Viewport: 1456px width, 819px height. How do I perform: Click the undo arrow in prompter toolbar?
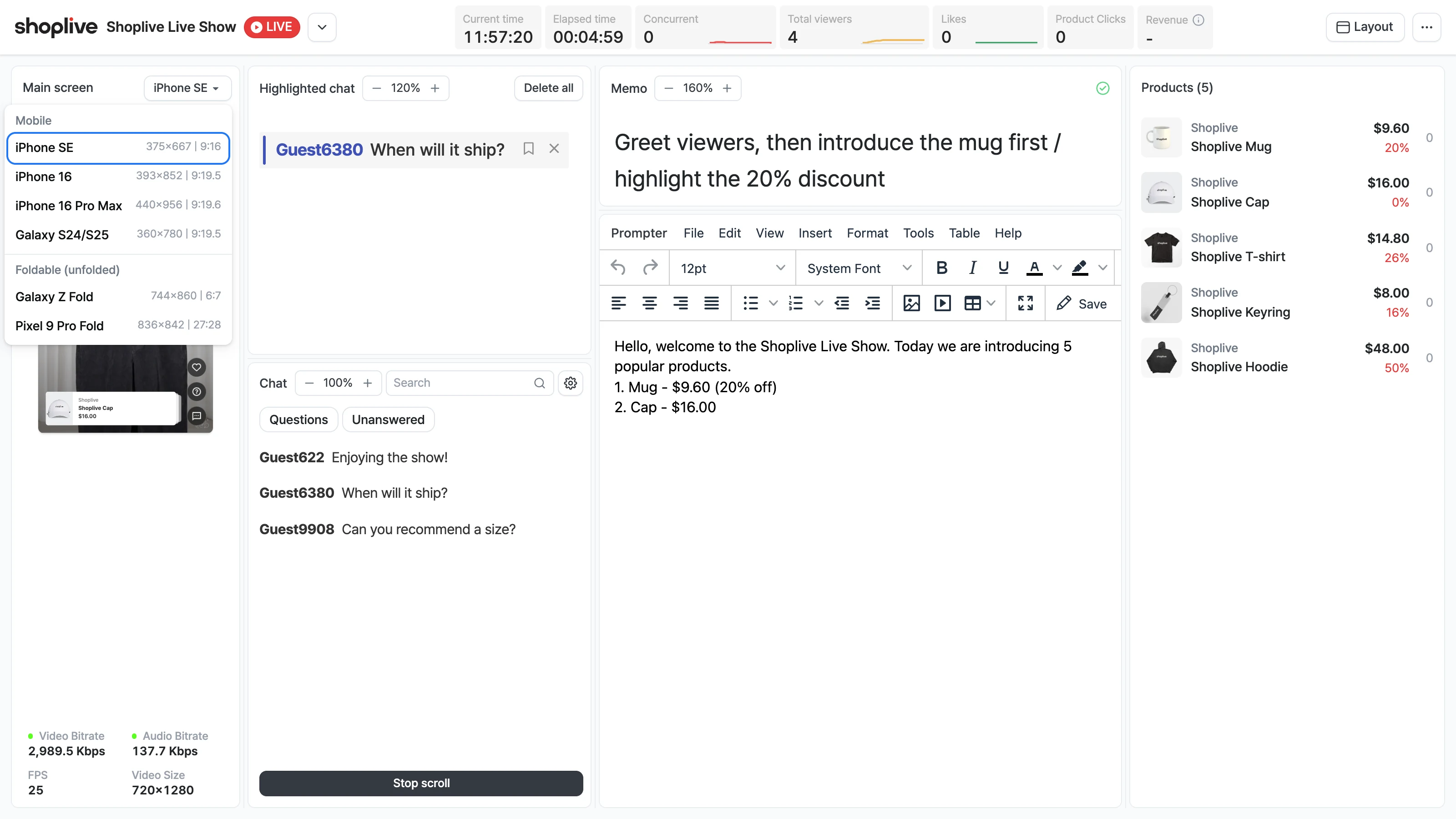pyautogui.click(x=618, y=268)
